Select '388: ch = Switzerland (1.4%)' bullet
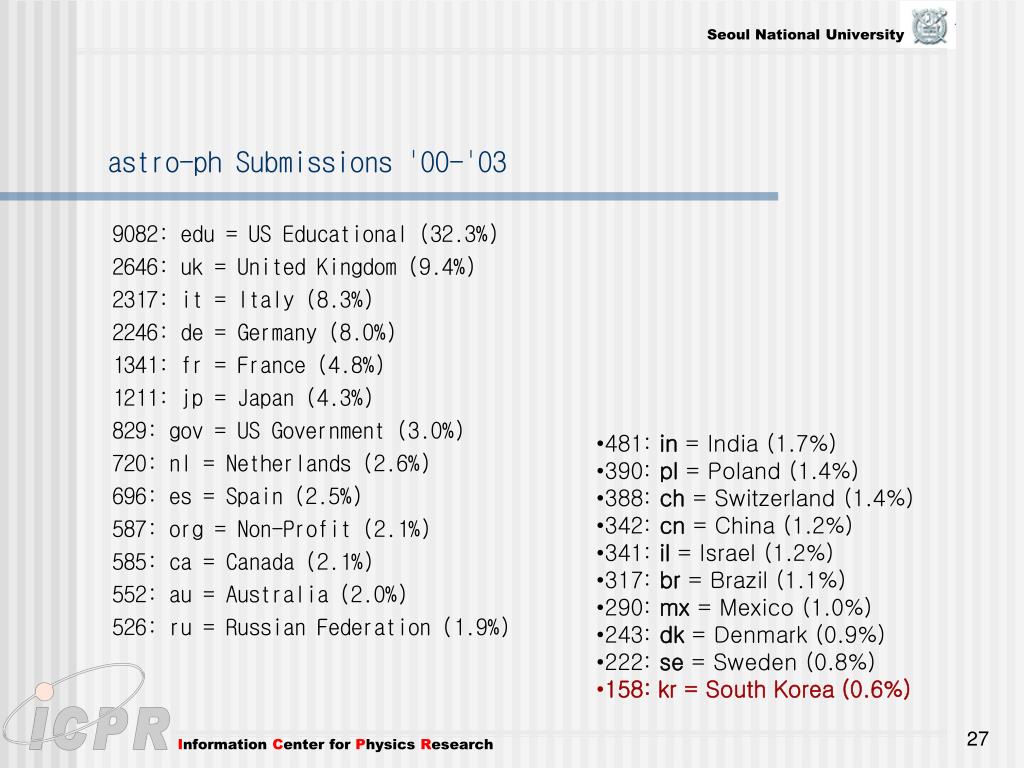The image size is (1024, 768). pyautogui.click(x=754, y=499)
